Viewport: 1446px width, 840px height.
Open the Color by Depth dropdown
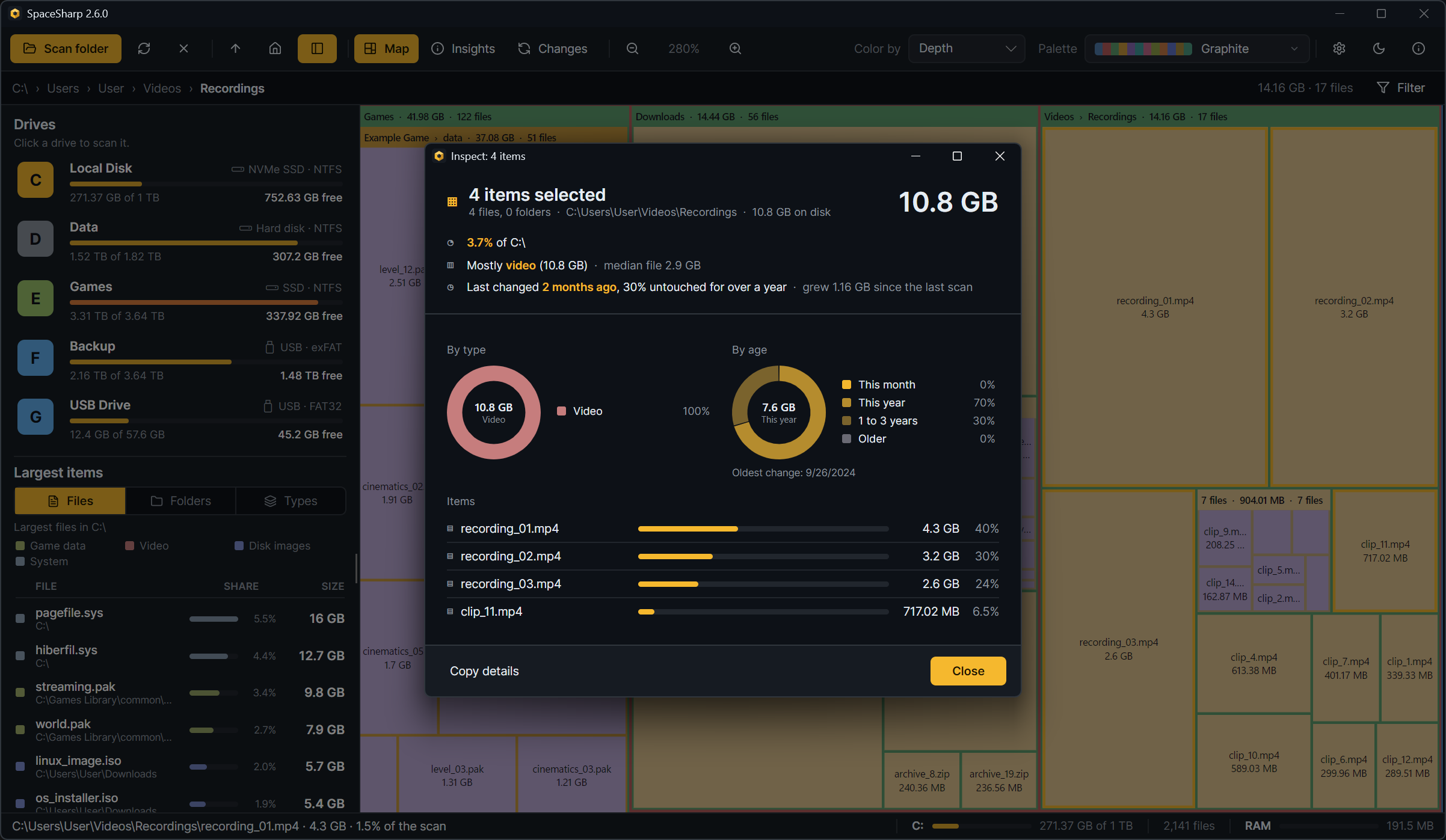(x=967, y=49)
